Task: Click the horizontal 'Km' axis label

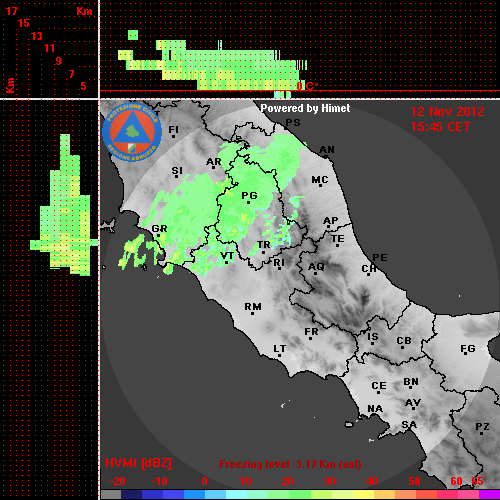Action: tap(84, 11)
